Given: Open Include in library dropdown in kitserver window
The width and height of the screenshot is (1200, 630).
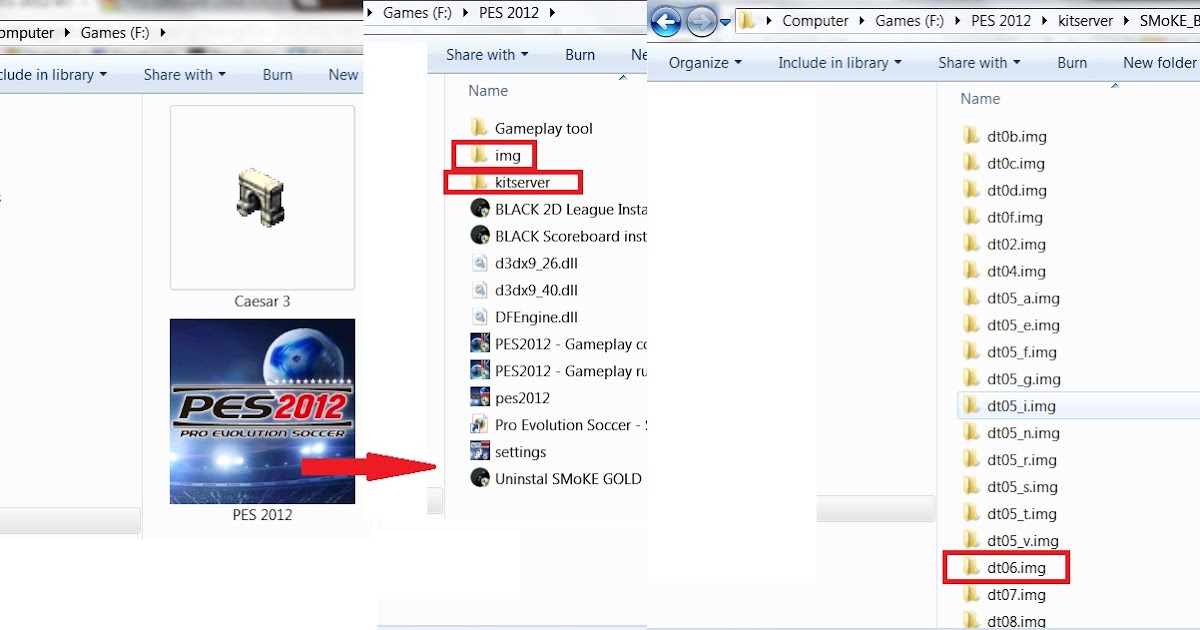Looking at the screenshot, I should (x=840, y=63).
